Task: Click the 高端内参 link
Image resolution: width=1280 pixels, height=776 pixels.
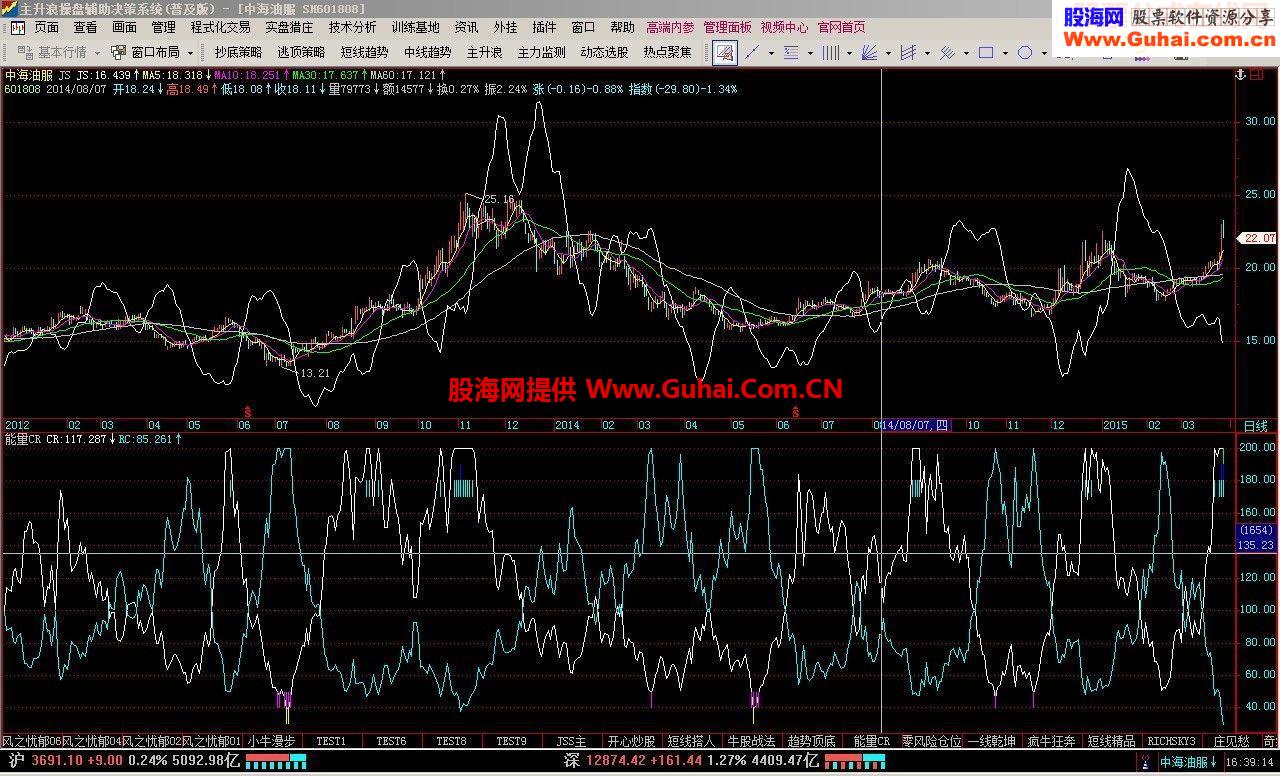Action: [x=670, y=27]
